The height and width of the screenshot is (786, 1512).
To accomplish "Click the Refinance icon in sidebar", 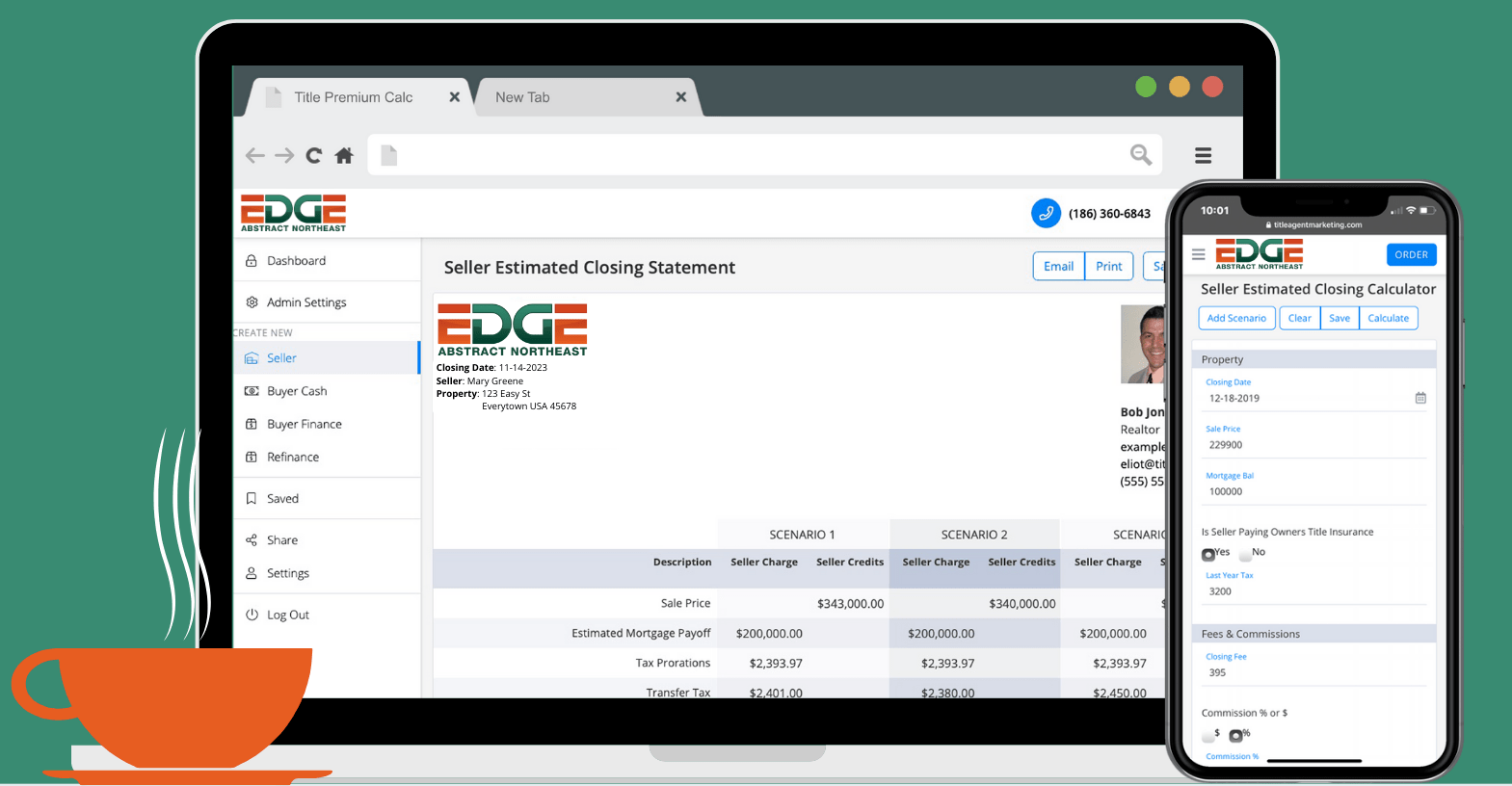I will pyautogui.click(x=252, y=458).
